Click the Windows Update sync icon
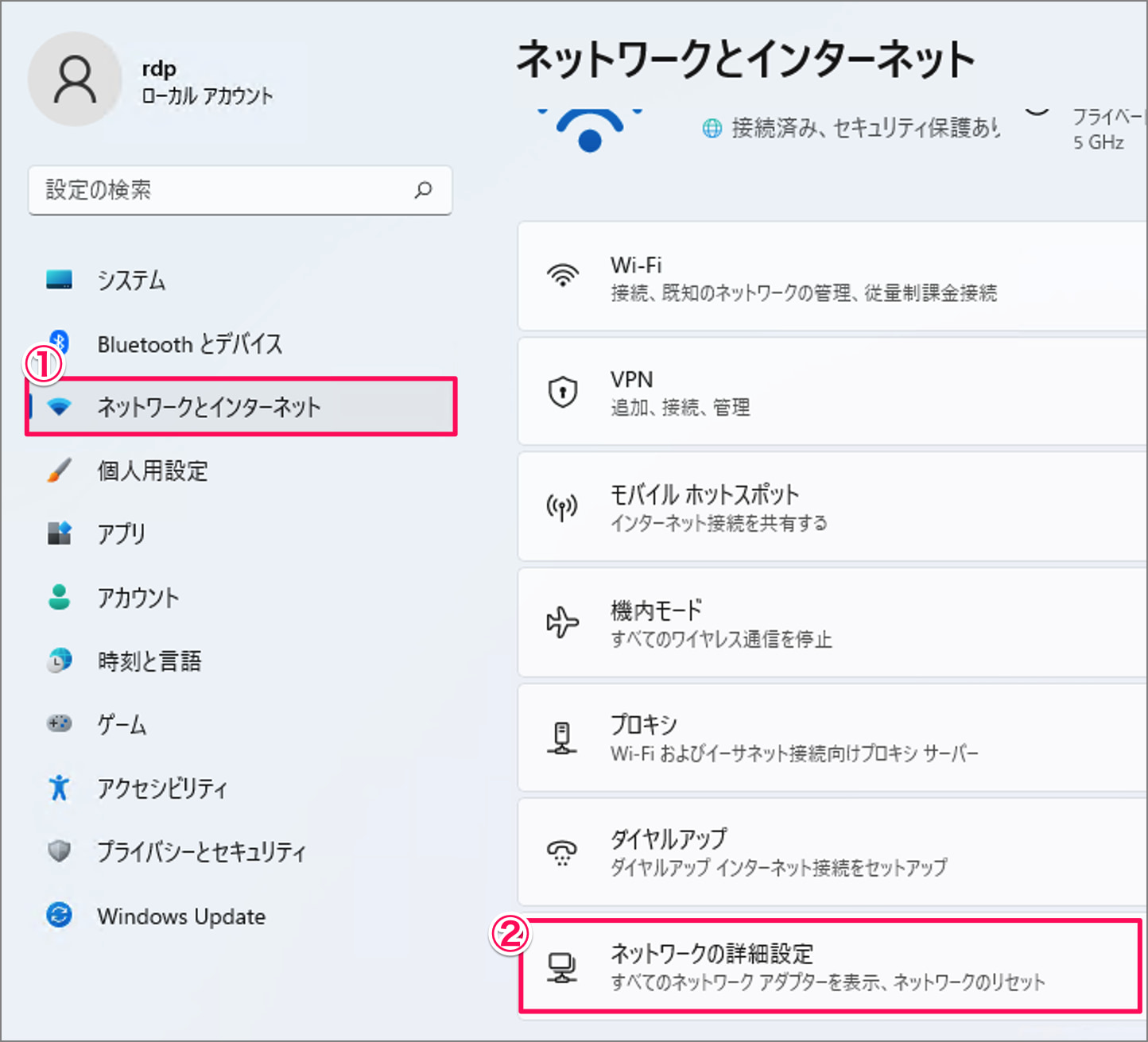 (60, 916)
